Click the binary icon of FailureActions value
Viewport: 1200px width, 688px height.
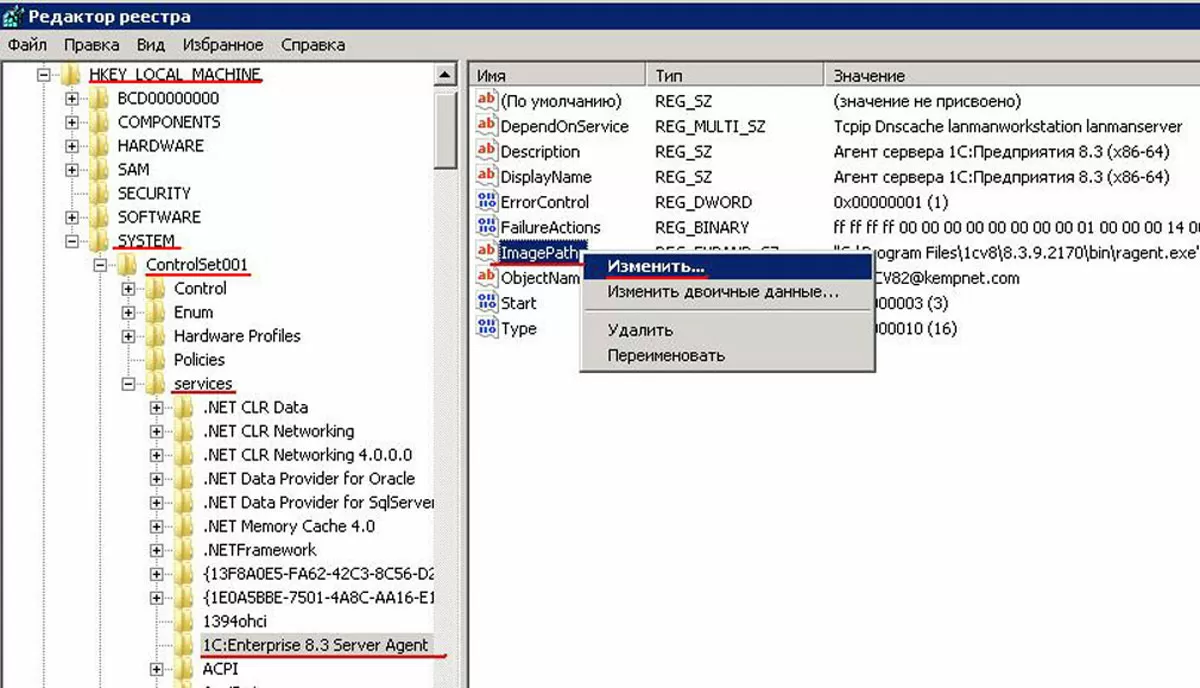click(x=487, y=227)
